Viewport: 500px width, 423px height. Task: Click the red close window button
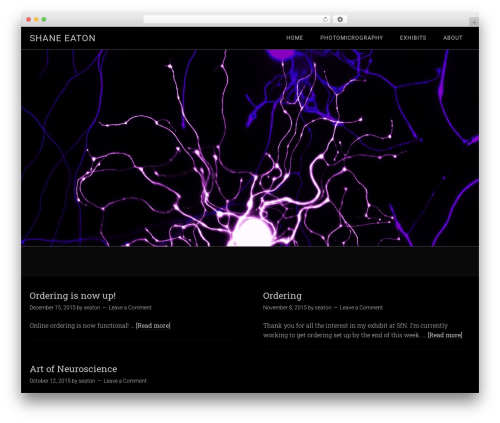pos(29,20)
